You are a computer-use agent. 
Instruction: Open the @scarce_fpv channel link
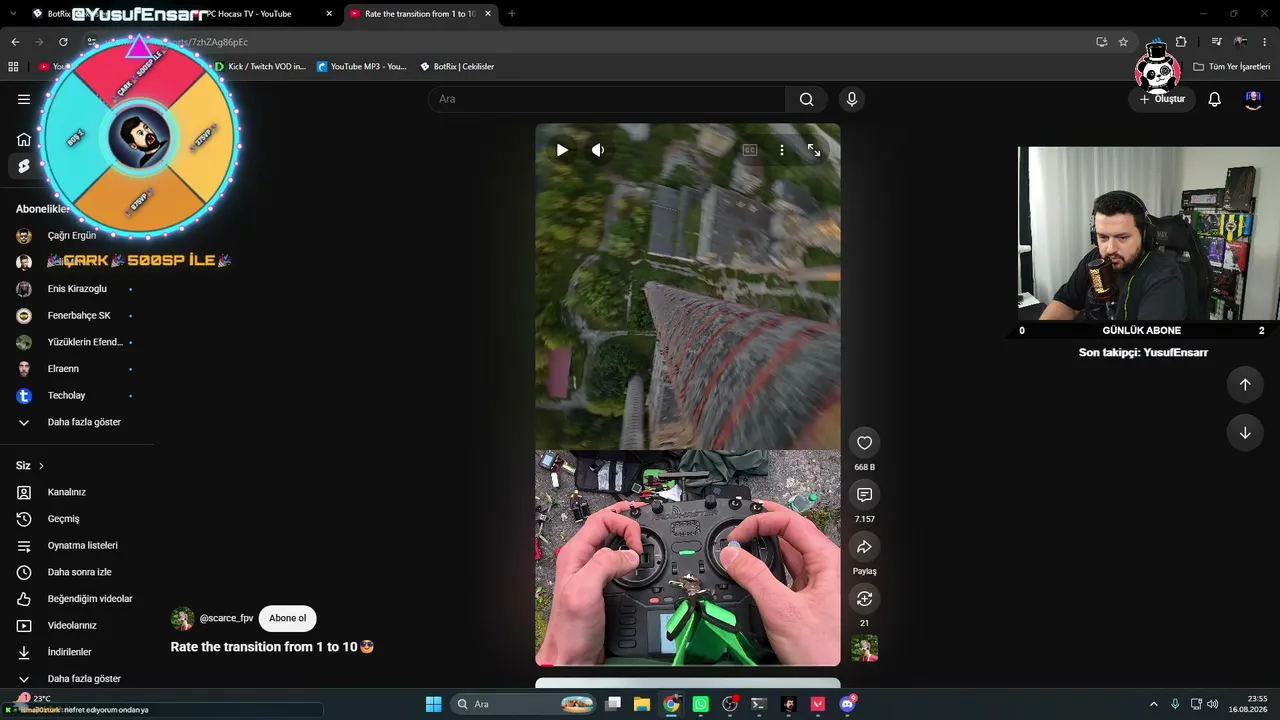[226, 618]
